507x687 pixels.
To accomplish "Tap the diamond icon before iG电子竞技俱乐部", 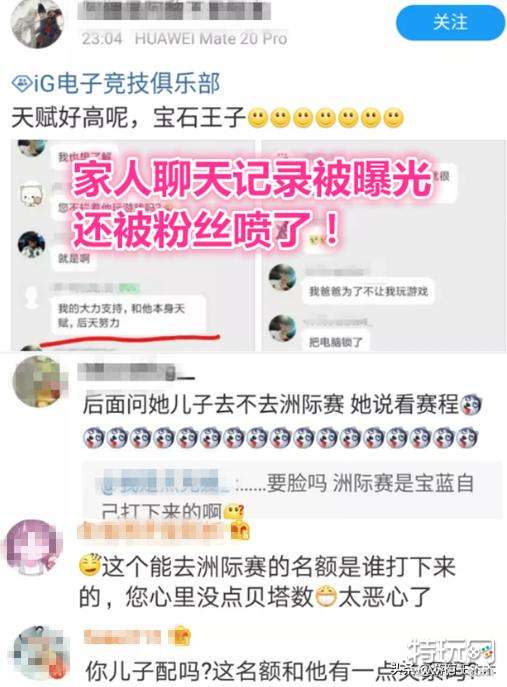I will tap(21, 84).
